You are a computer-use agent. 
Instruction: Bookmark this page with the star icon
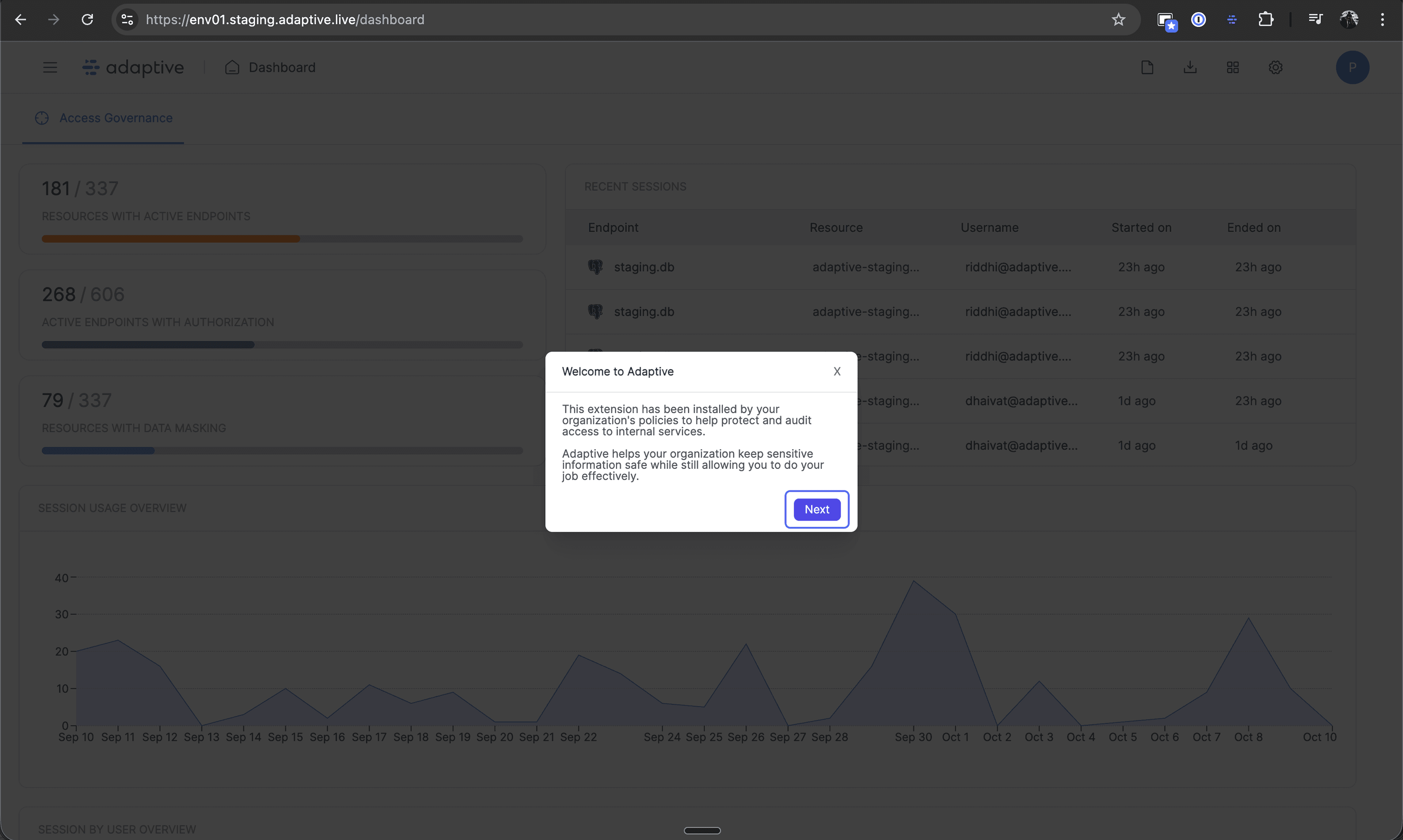(1118, 20)
